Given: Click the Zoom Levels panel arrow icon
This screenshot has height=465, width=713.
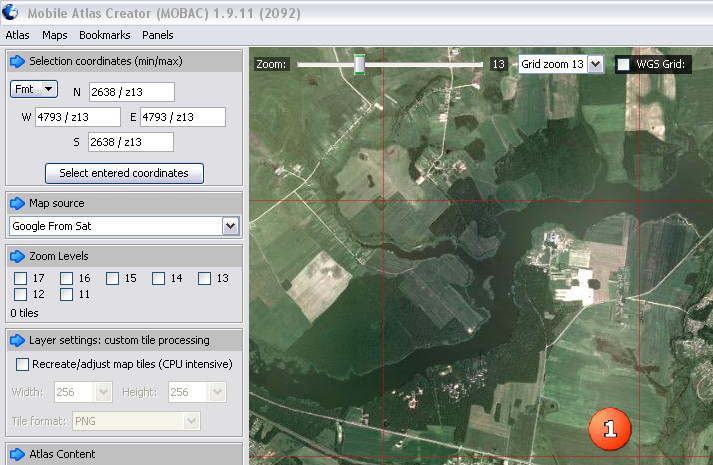Looking at the screenshot, I should pyautogui.click(x=17, y=256).
